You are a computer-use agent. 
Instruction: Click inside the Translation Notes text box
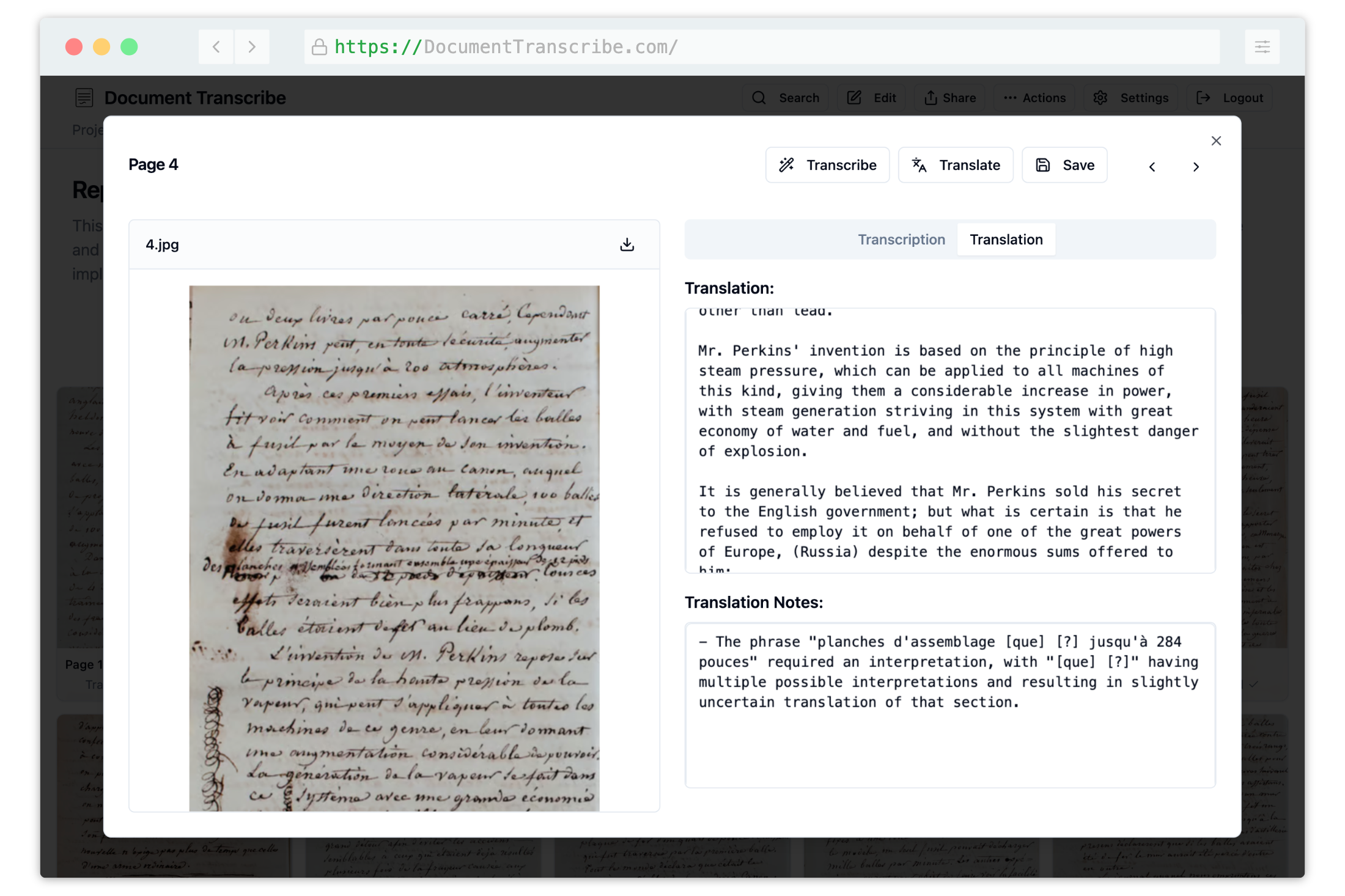[x=949, y=705]
